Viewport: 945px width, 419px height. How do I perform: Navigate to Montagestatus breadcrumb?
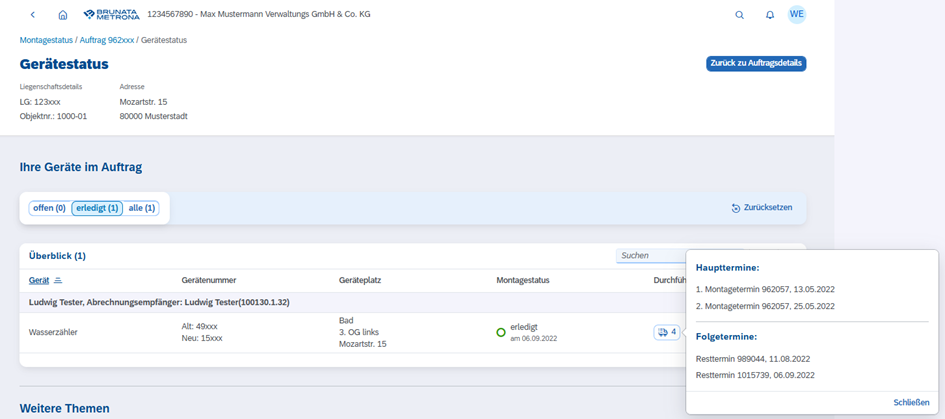click(46, 40)
